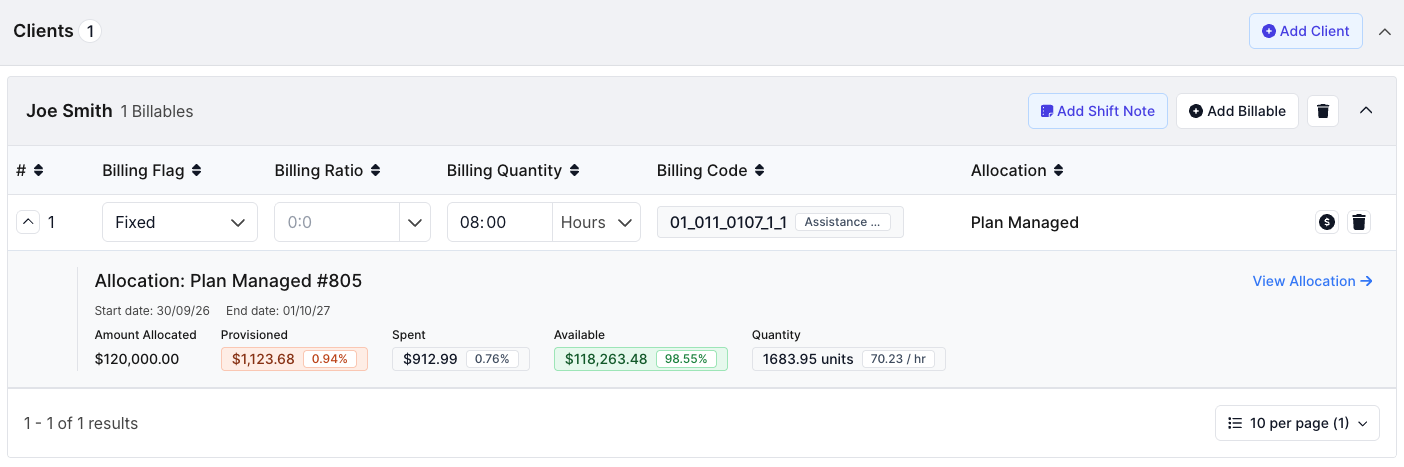Click the 1 Billables label
Screen dimensions: 1404x467
pyautogui.click(x=157, y=111)
